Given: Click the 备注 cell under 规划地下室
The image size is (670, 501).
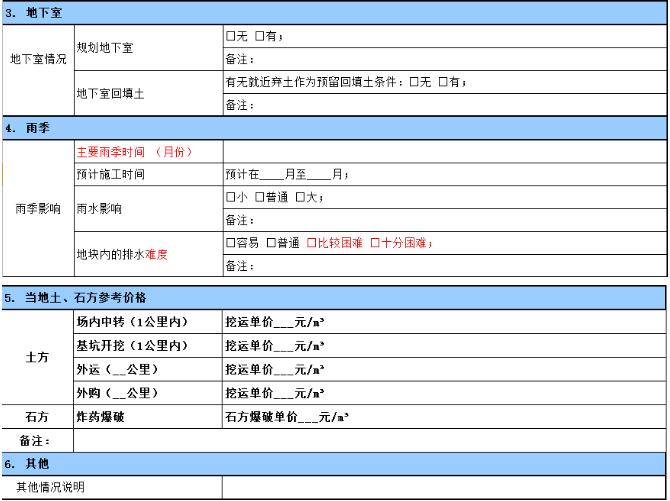Looking at the screenshot, I should pyautogui.click(x=443, y=59).
